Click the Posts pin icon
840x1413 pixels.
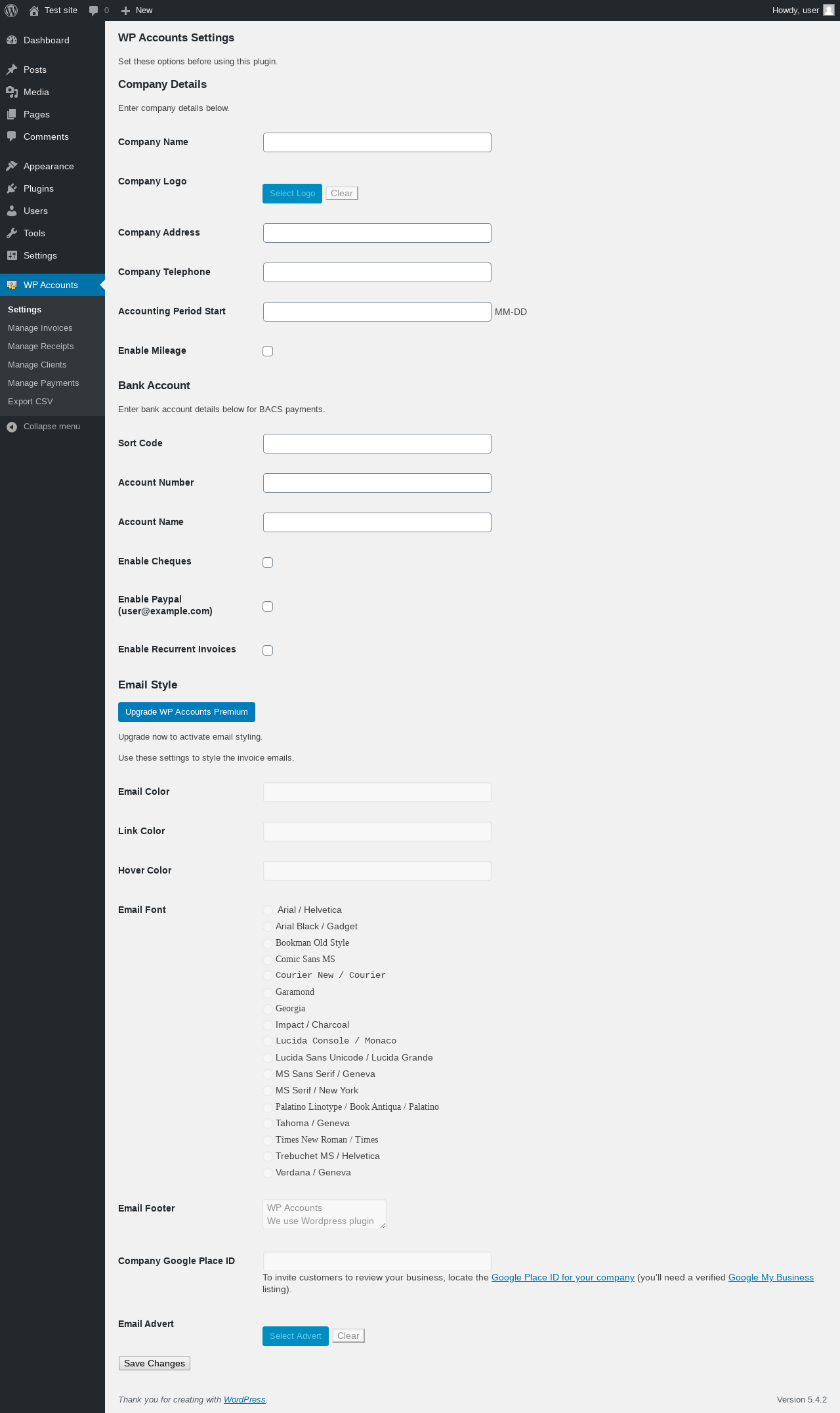click(12, 70)
